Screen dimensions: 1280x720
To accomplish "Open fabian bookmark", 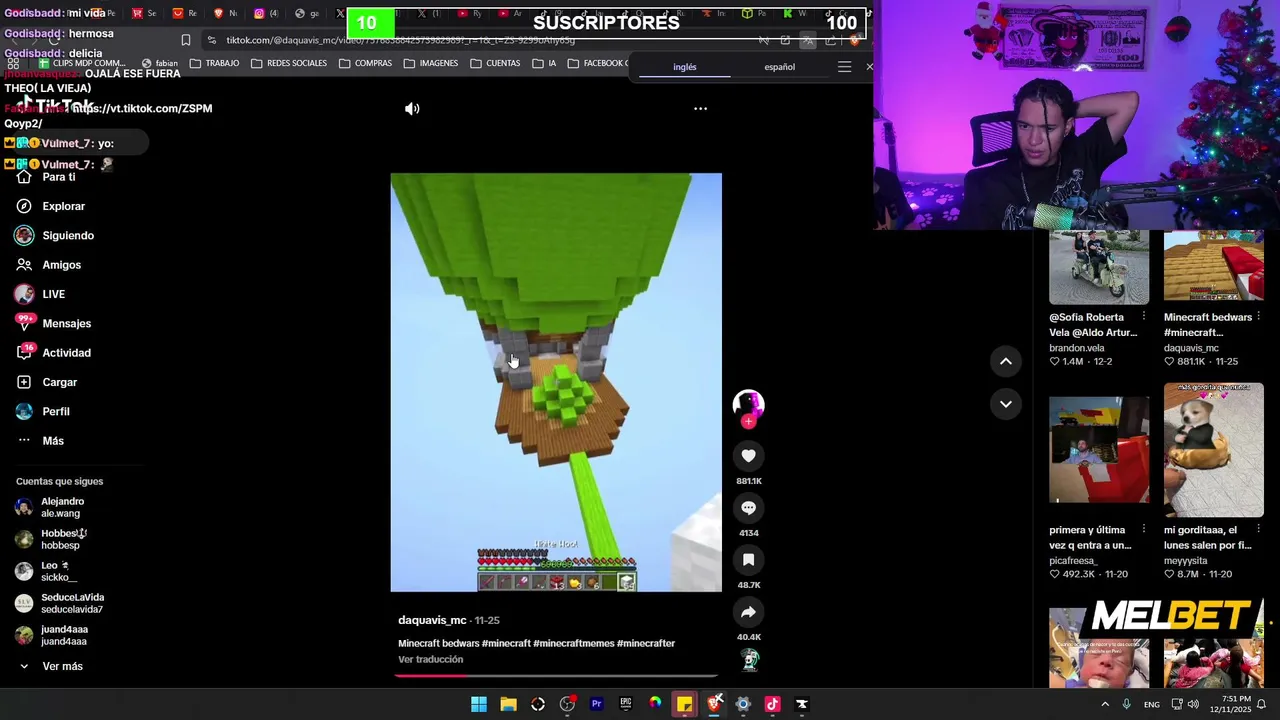I will tap(159, 63).
